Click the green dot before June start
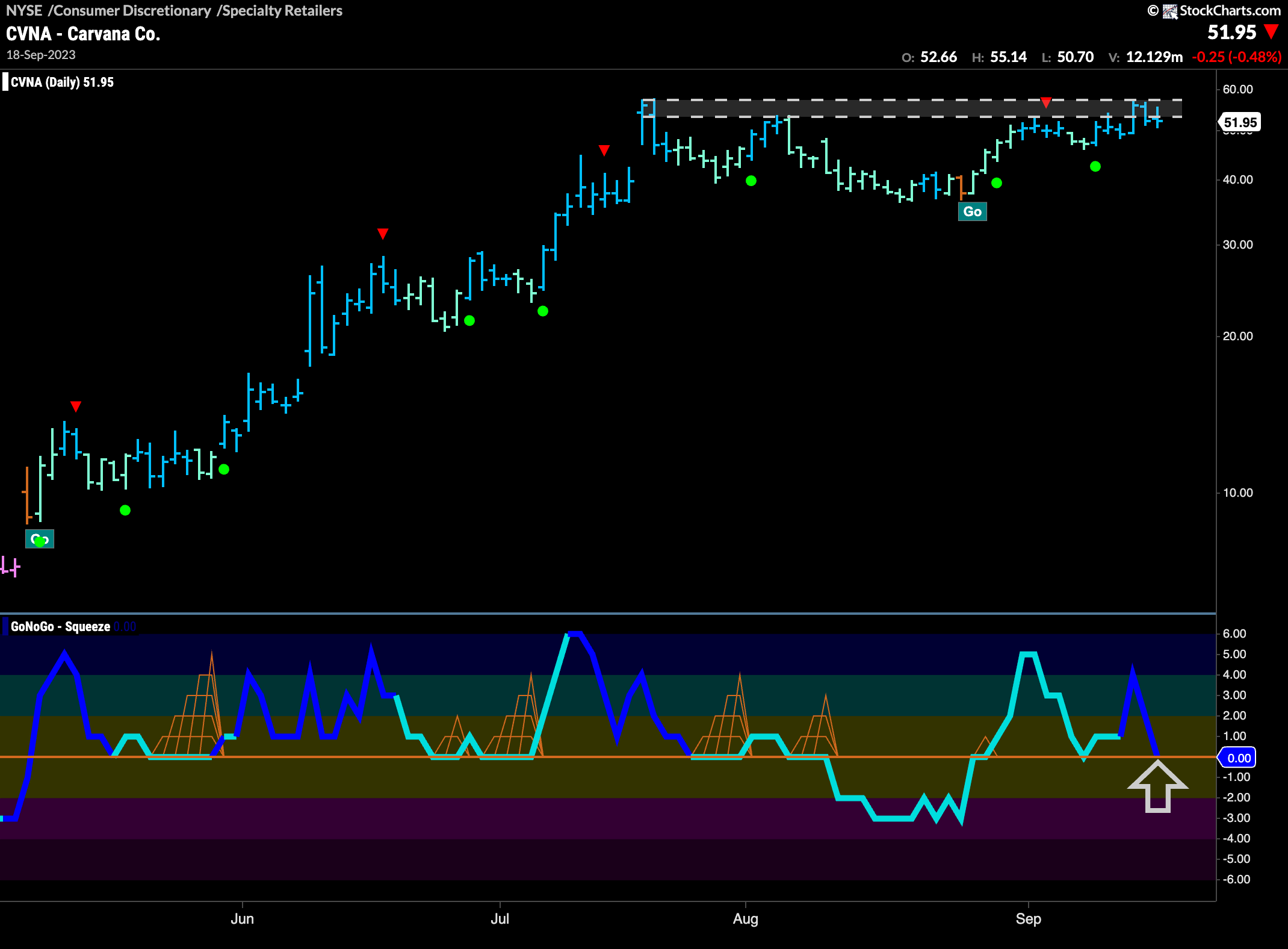Screen dimensions: 1288x949 (224, 469)
